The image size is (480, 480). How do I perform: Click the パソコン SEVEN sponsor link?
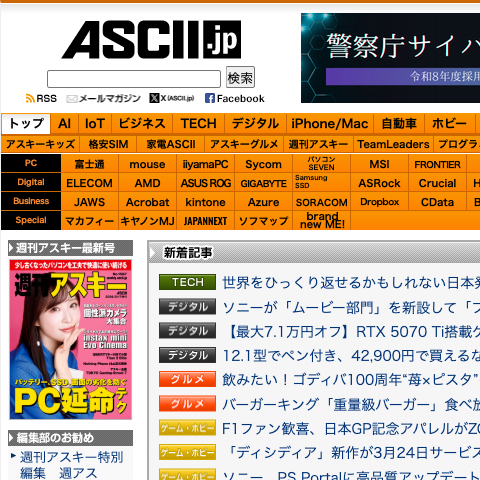(x=321, y=163)
